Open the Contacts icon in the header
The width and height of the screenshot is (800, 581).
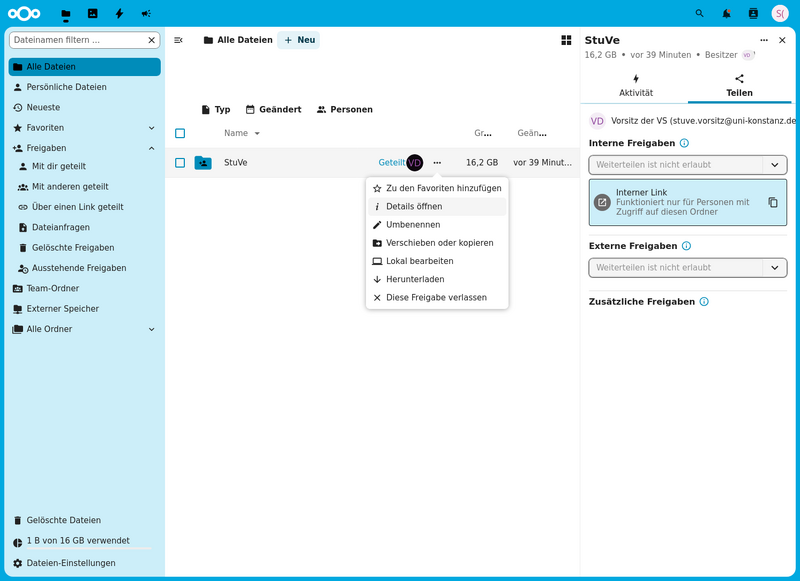(751, 13)
